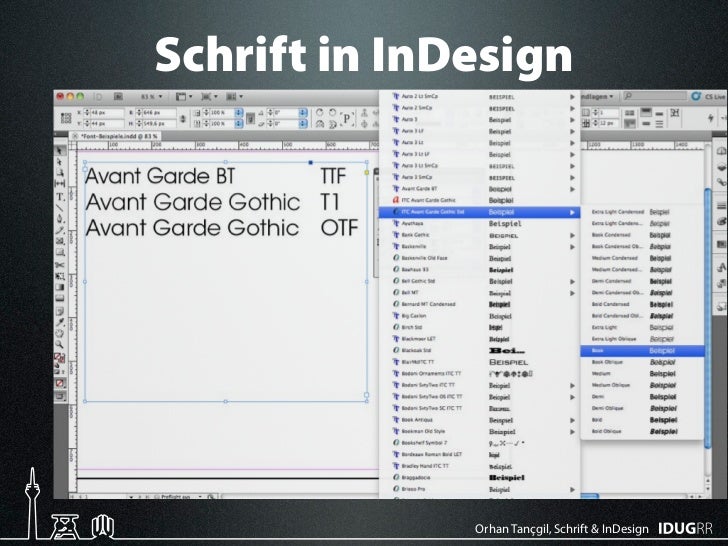This screenshot has width=728, height=546.
Task: Select the Book font style
Action: tap(642, 351)
